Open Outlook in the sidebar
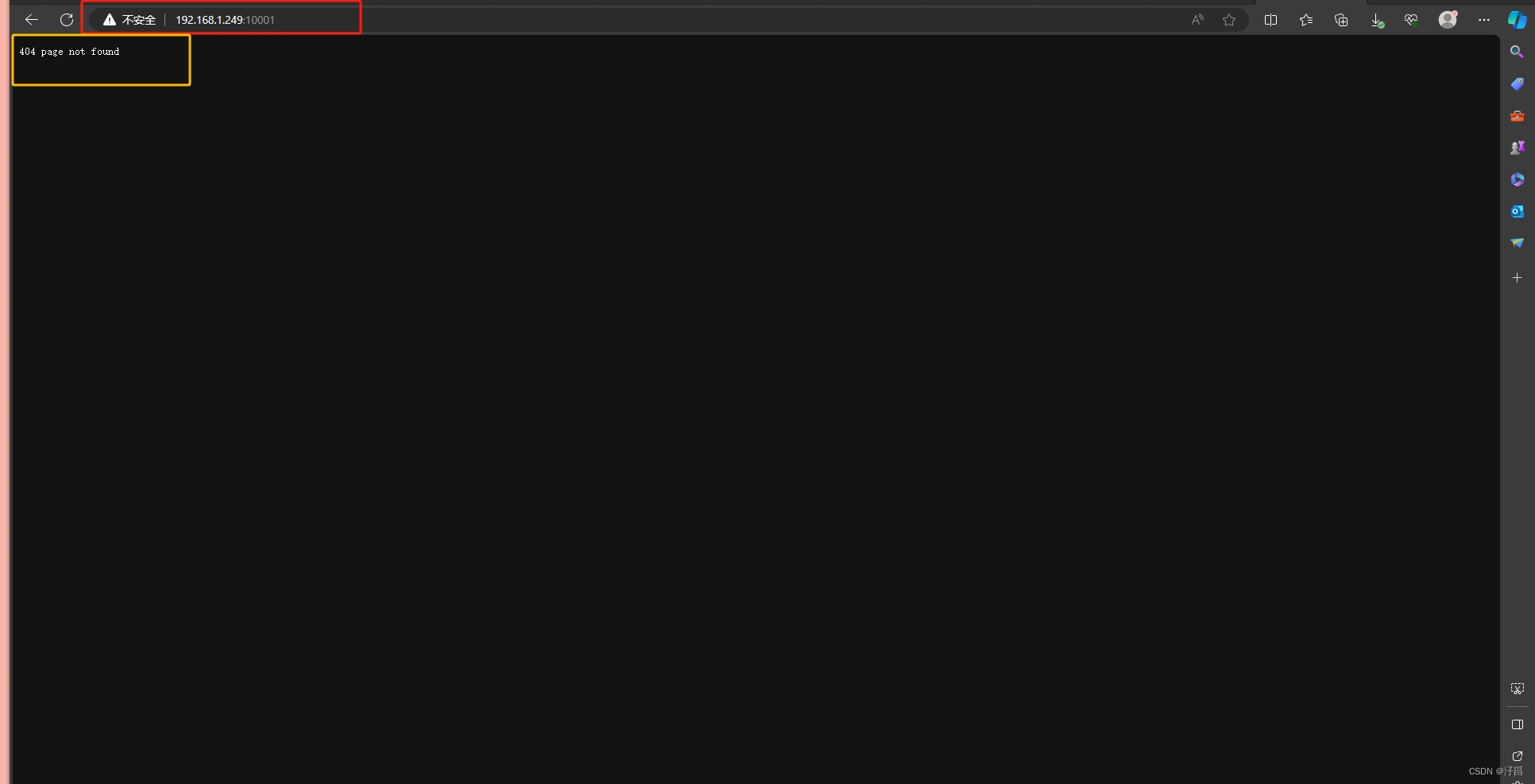Viewport: 1535px width, 784px height. [x=1517, y=211]
